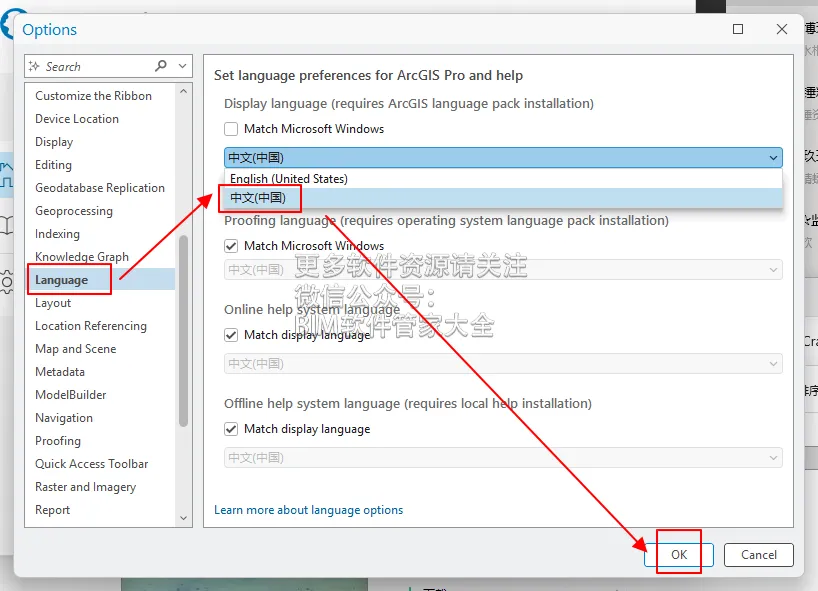
Task: Uncheck Match Microsoft Windows for proofing language
Action: (x=231, y=246)
